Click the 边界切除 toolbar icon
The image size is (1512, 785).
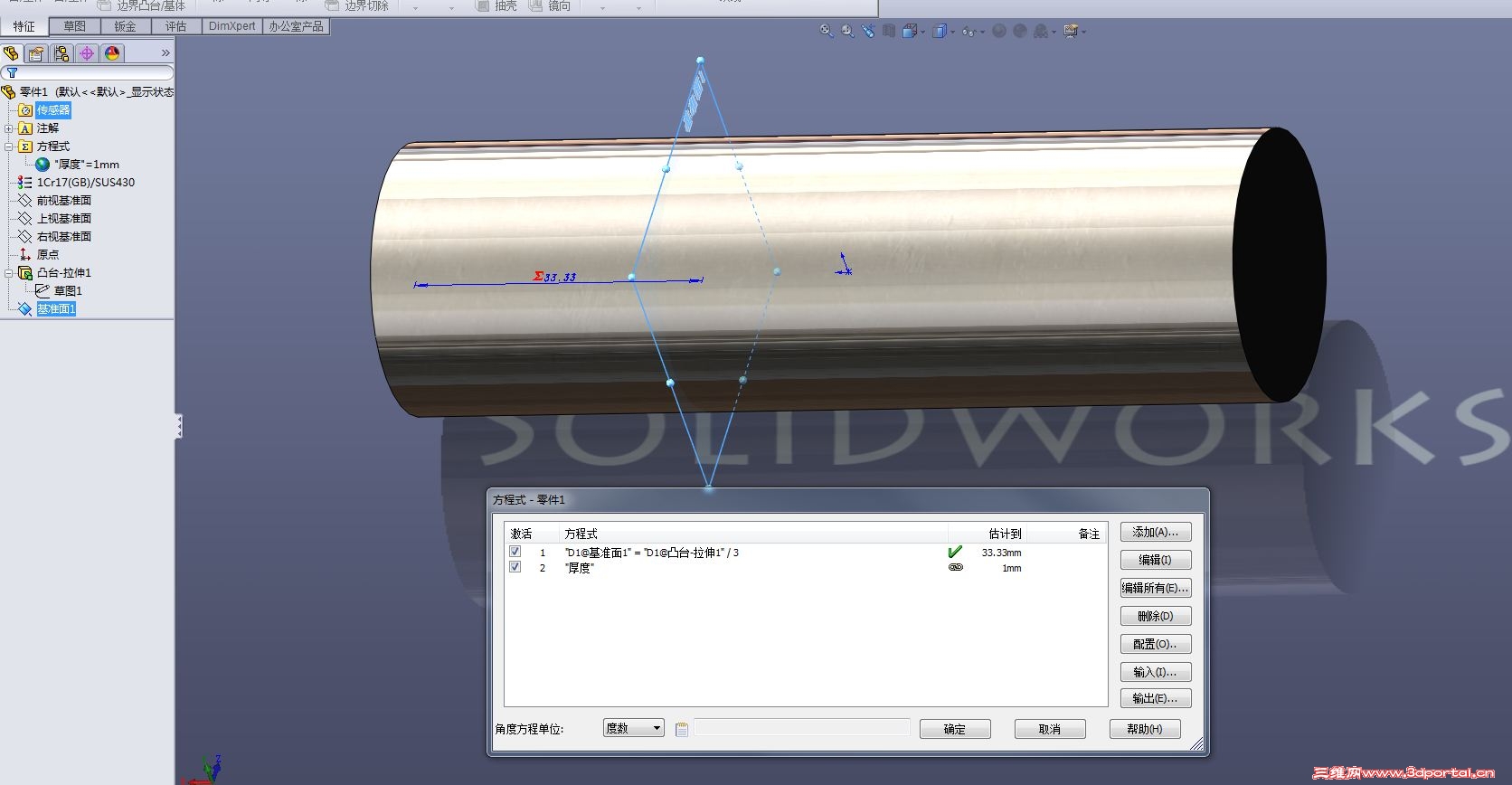click(332, 5)
